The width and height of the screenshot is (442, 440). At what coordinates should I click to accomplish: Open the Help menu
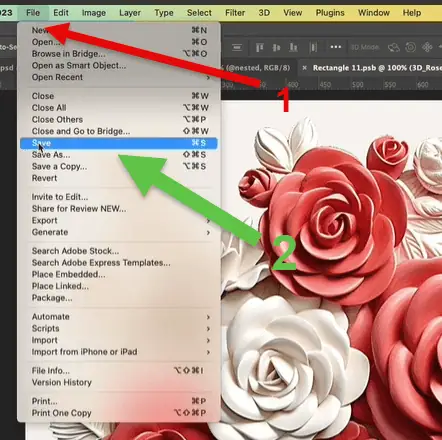[412, 13]
